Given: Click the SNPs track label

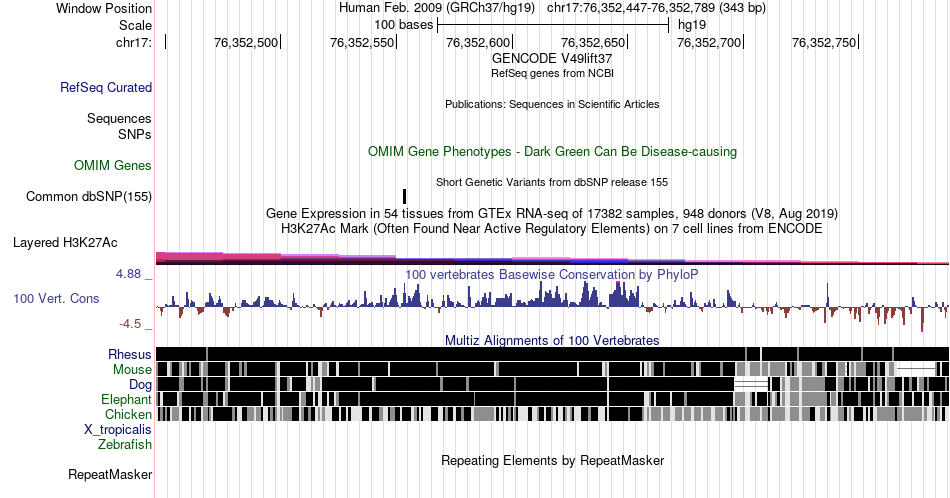Looking at the screenshot, I should pyautogui.click(x=135, y=134).
